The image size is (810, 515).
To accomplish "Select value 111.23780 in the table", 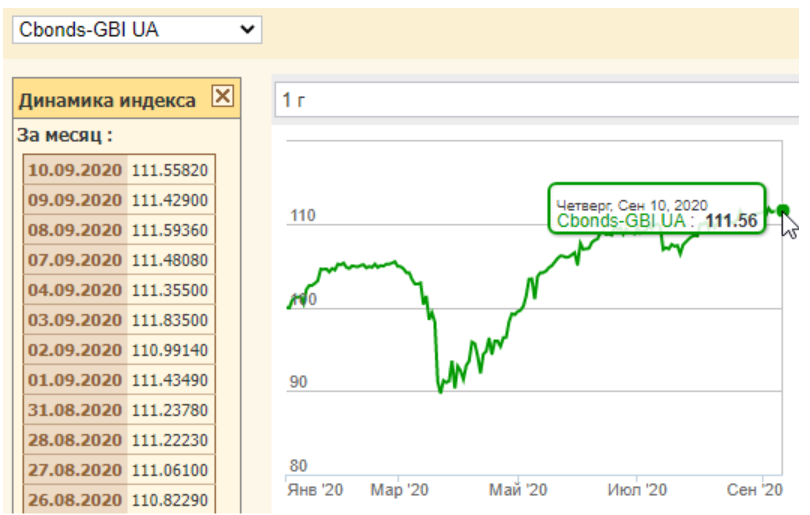I will tap(170, 410).
